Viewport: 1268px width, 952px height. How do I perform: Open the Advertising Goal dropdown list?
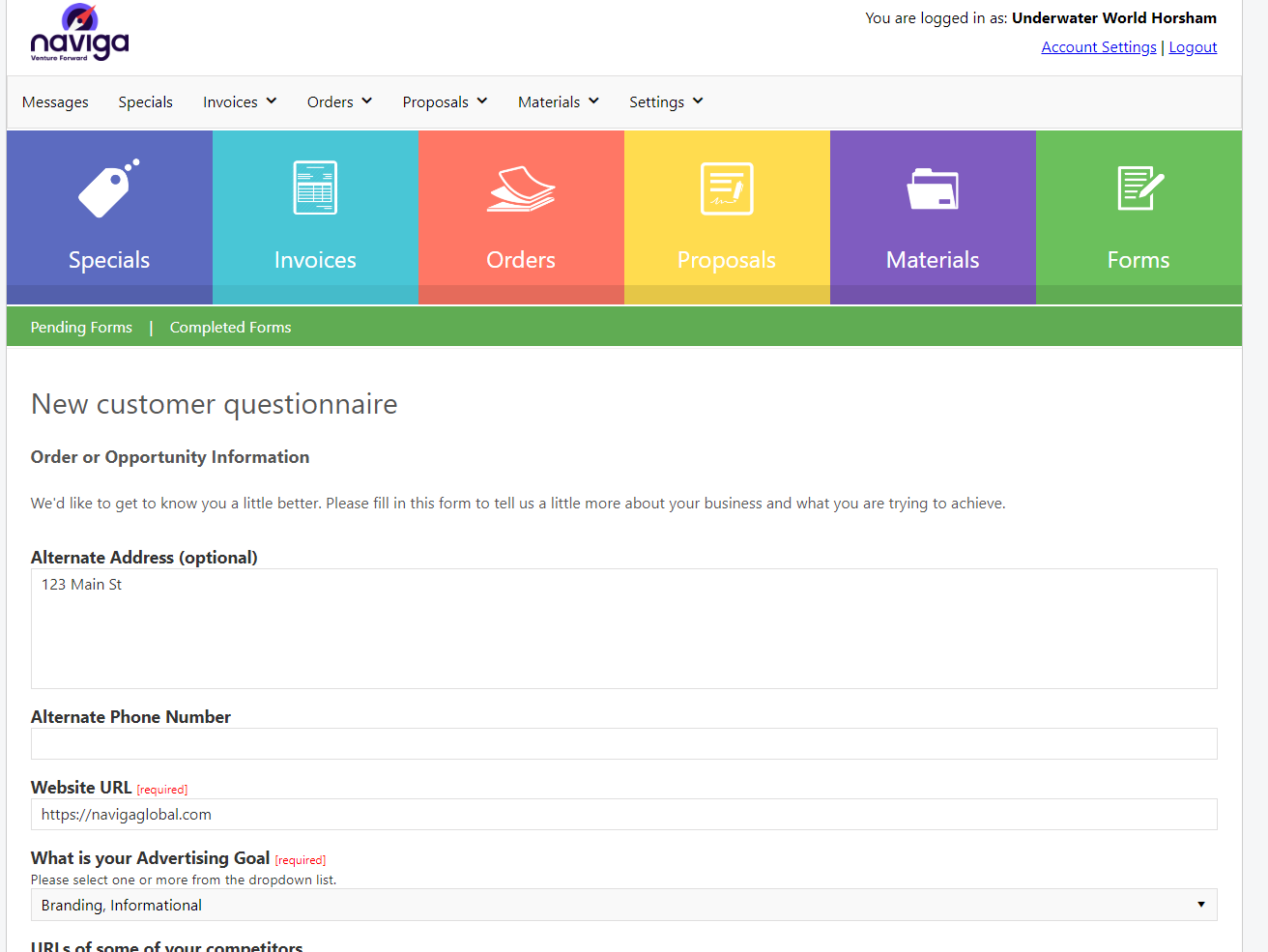[x=623, y=905]
